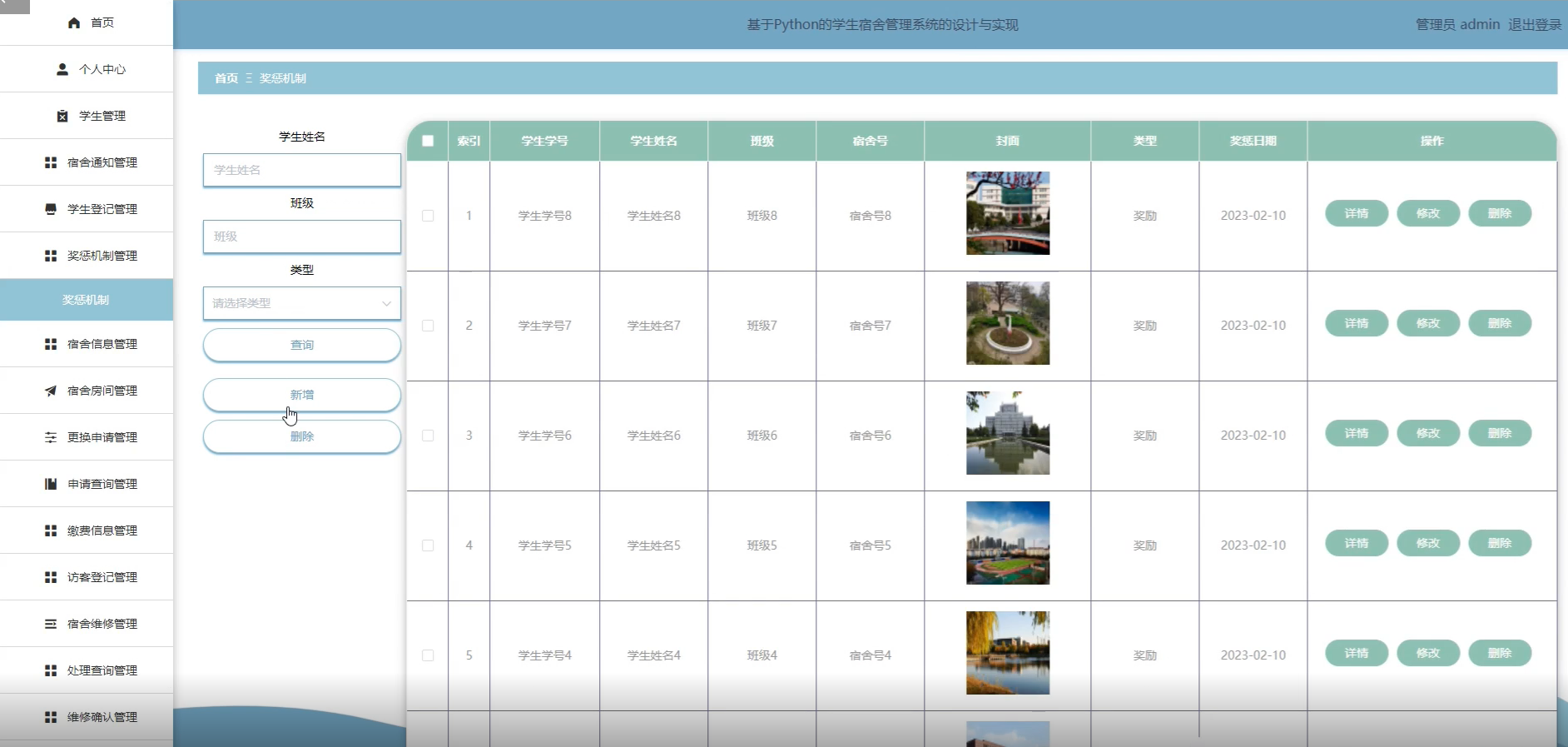Click the paper plane icon for 宿舍房间管理

click(51, 391)
